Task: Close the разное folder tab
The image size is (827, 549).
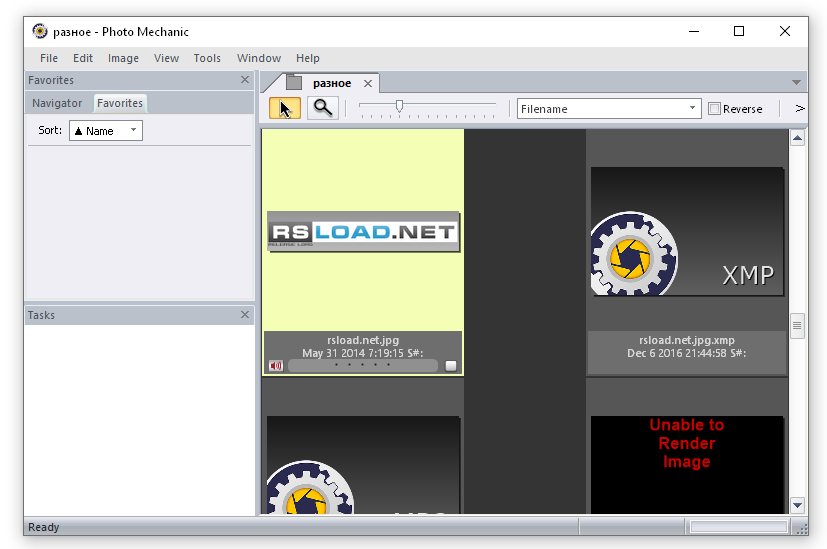Action: coord(368,84)
